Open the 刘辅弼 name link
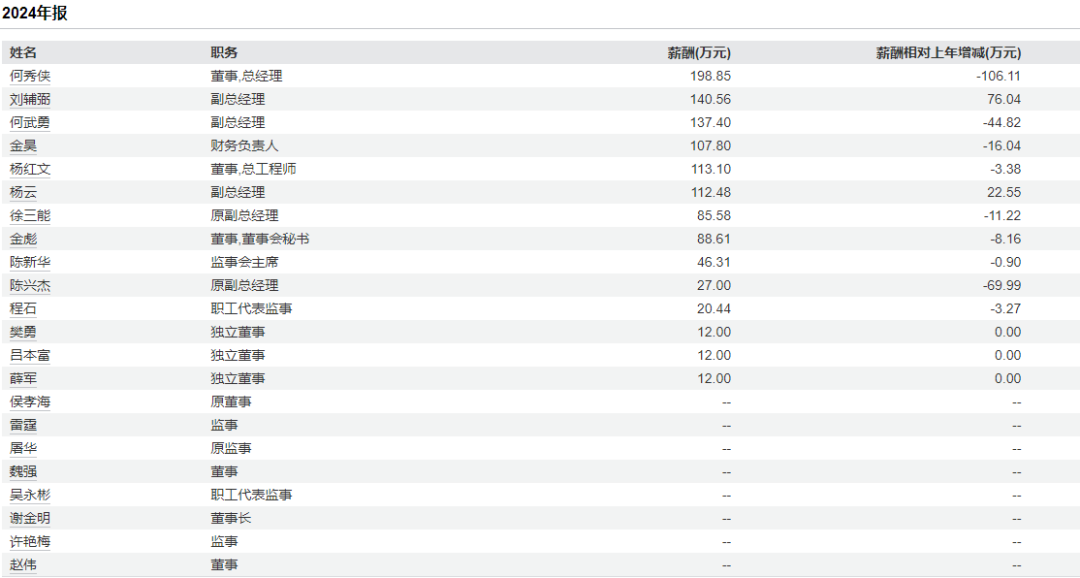Image resolution: width=1080 pixels, height=578 pixels. pos(30,99)
